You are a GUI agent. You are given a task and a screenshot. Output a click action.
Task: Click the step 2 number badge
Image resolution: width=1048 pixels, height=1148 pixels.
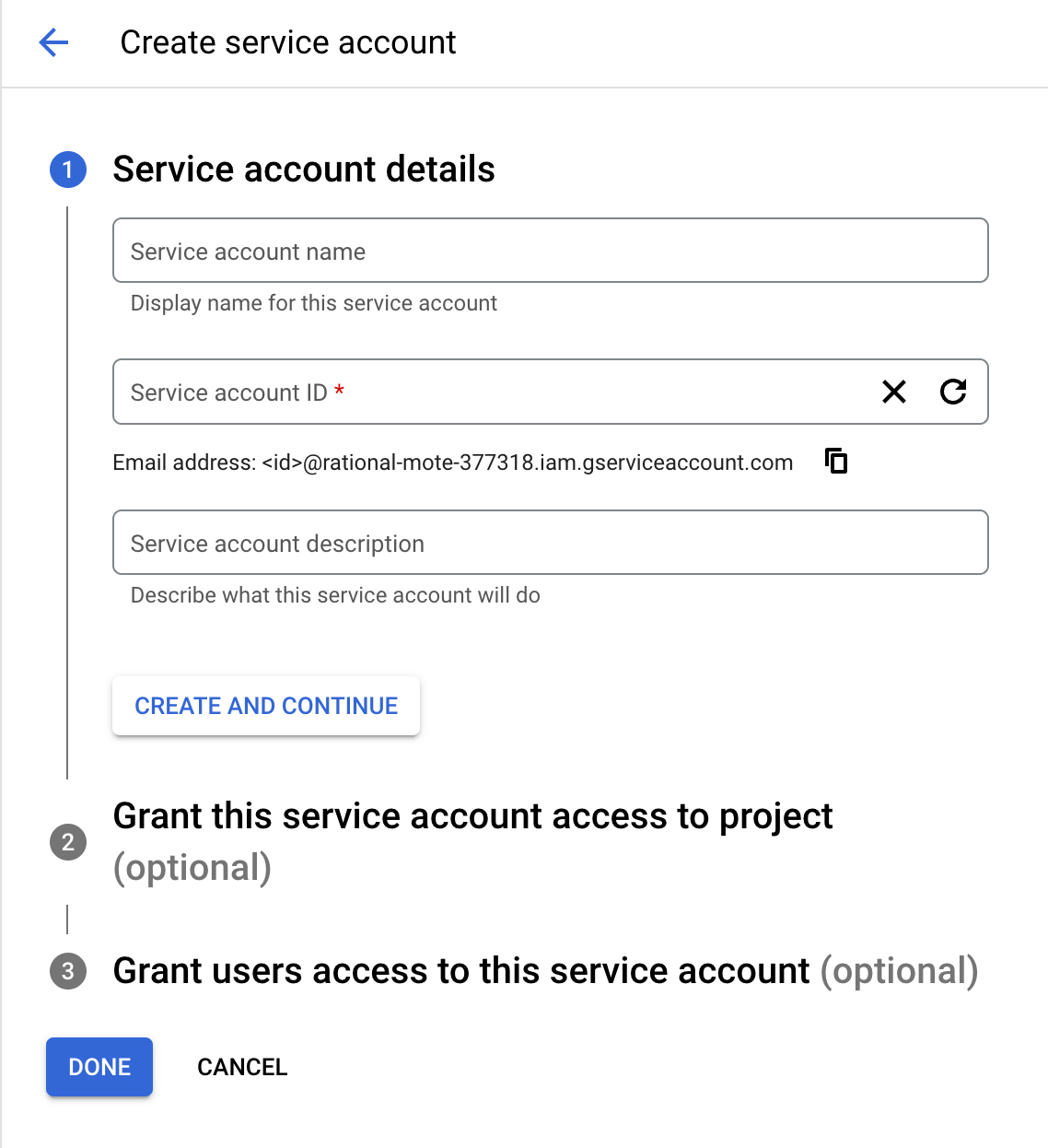pyautogui.click(x=68, y=842)
